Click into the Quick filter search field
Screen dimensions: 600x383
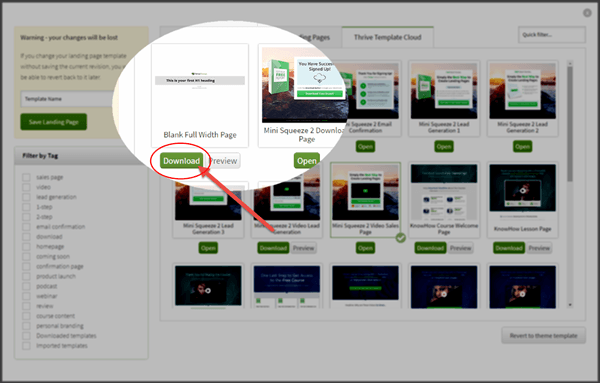(x=551, y=34)
